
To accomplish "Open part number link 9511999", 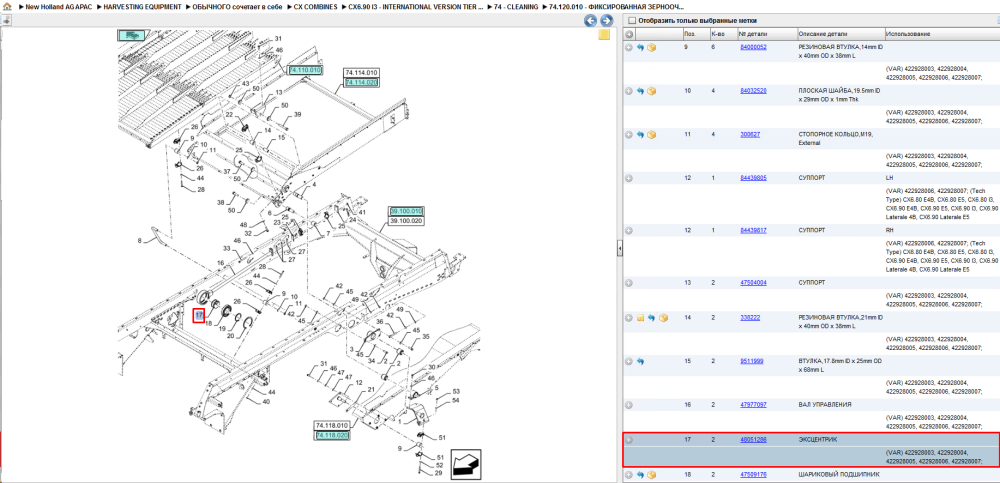I will tap(751, 361).
